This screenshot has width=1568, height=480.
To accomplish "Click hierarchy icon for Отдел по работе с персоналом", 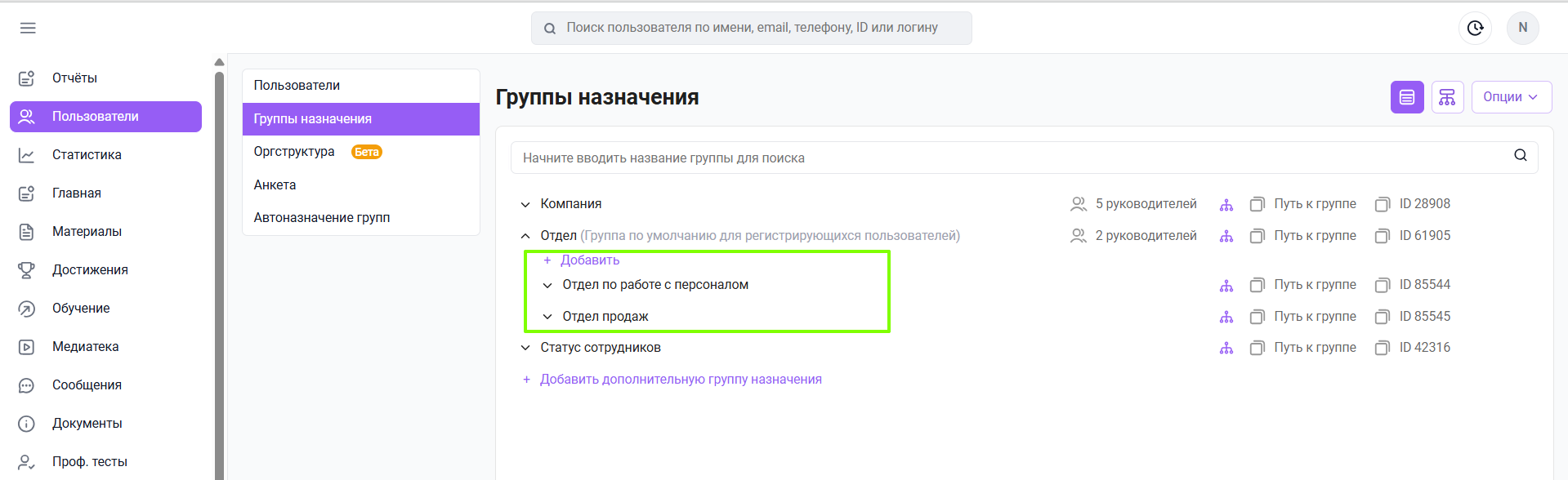I will (1226, 285).
